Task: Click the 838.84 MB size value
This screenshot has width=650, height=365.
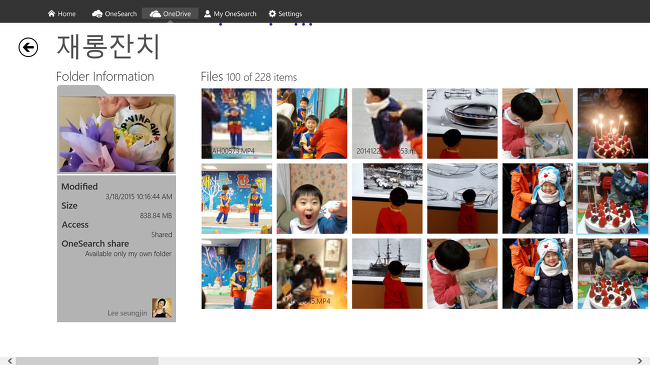Action: [x=156, y=216]
